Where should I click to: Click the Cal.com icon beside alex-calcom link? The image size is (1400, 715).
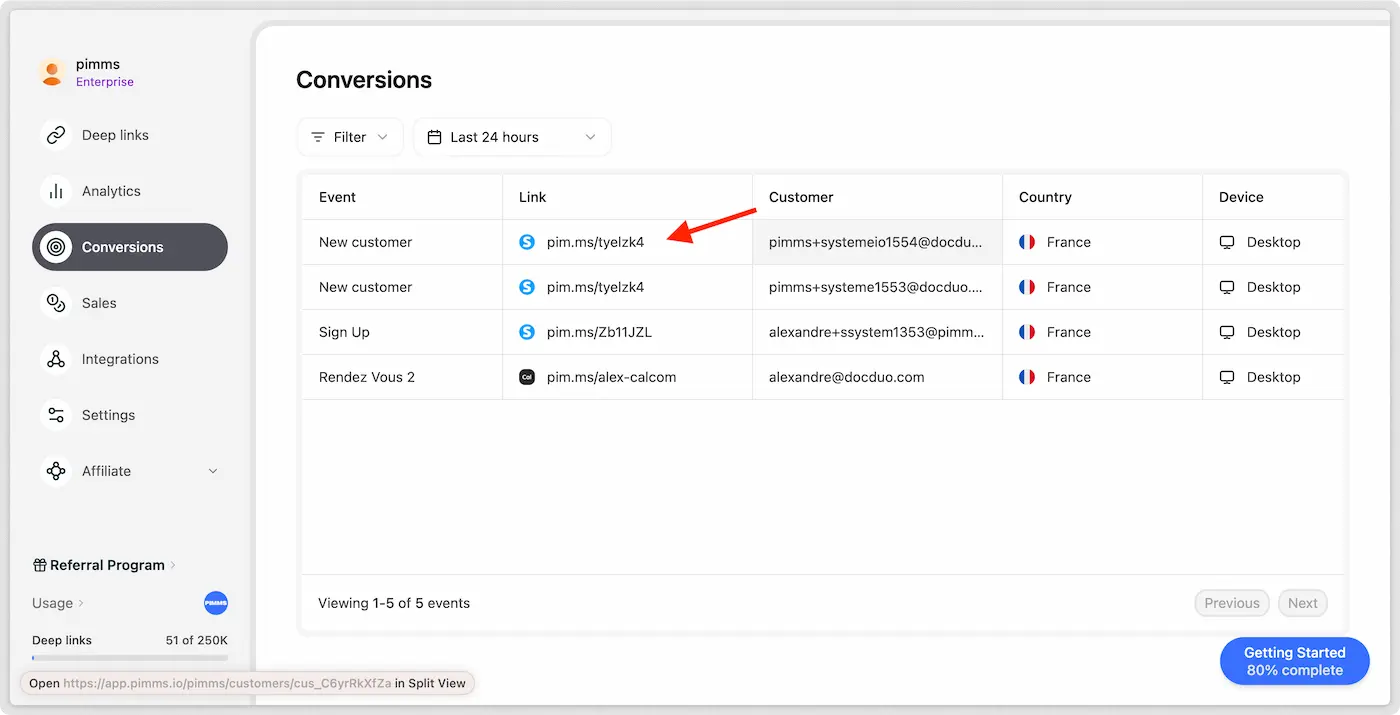click(x=527, y=377)
